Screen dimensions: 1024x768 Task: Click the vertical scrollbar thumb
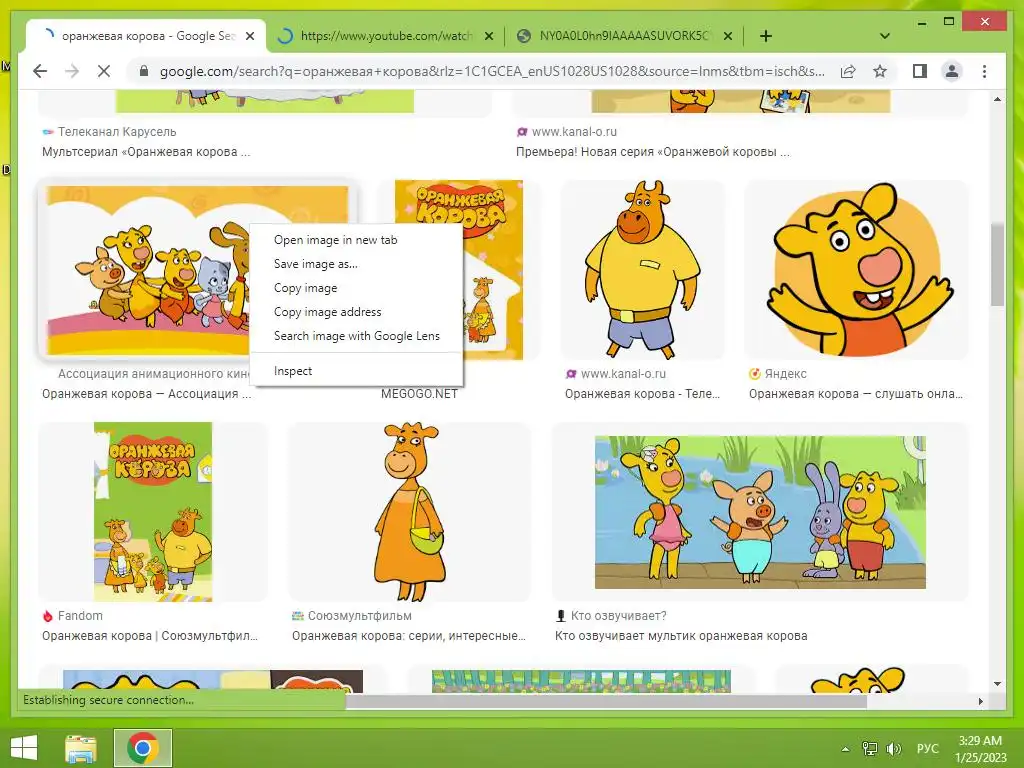997,264
